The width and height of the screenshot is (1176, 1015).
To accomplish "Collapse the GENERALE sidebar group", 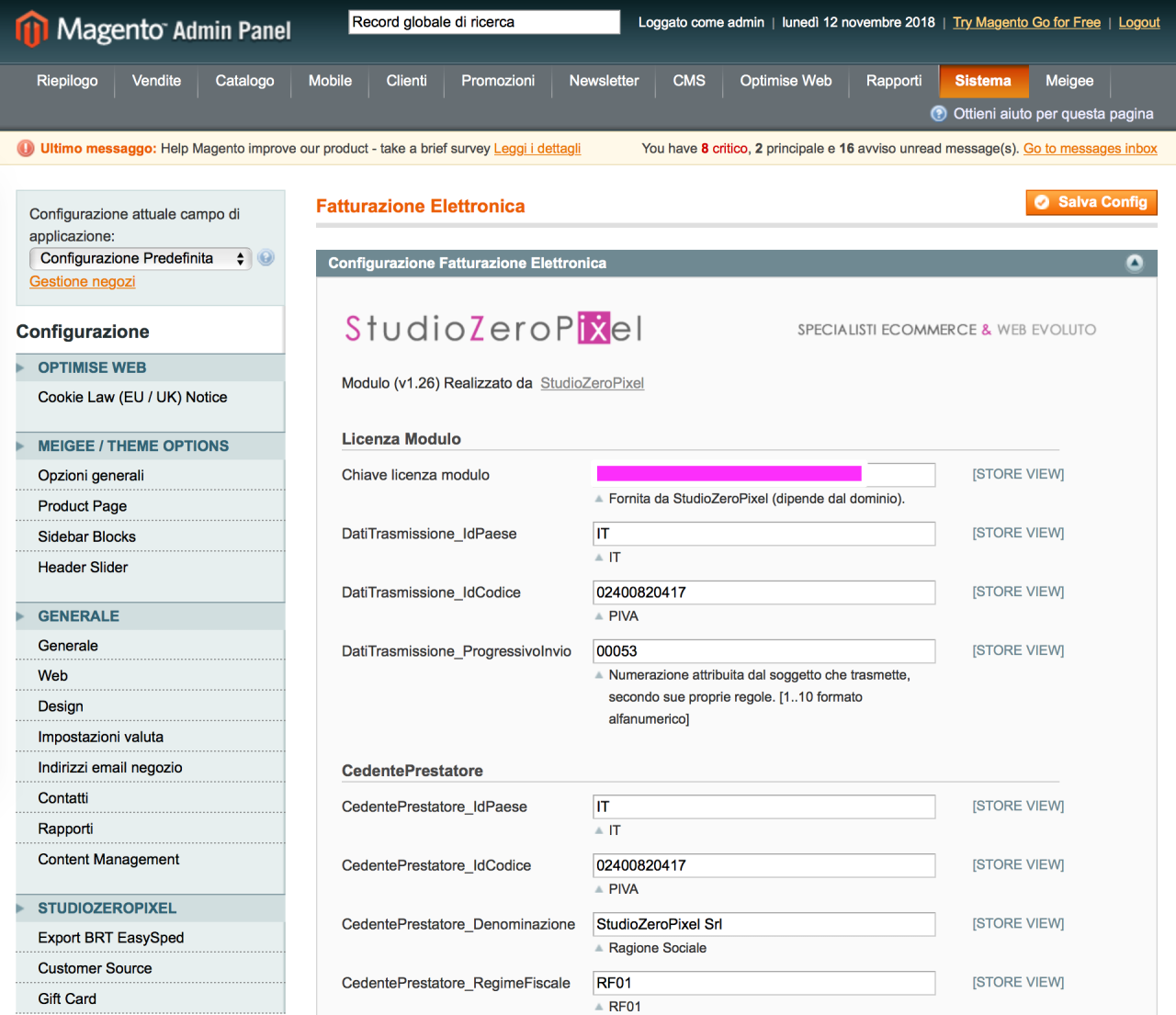I will tap(150, 616).
